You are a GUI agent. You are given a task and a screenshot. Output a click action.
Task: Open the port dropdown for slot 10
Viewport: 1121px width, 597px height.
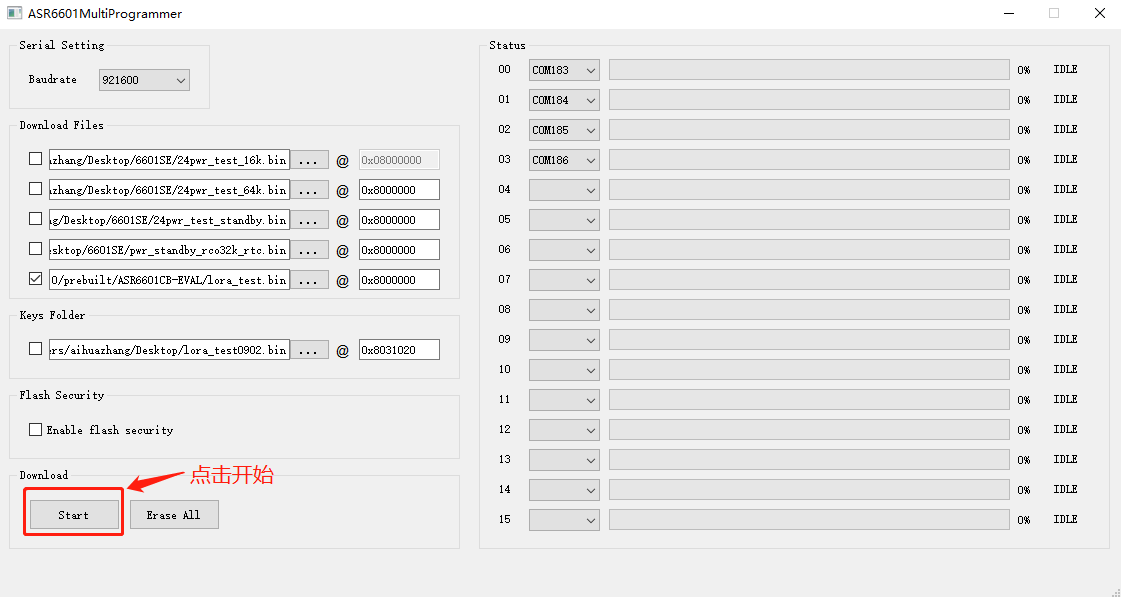pos(564,370)
